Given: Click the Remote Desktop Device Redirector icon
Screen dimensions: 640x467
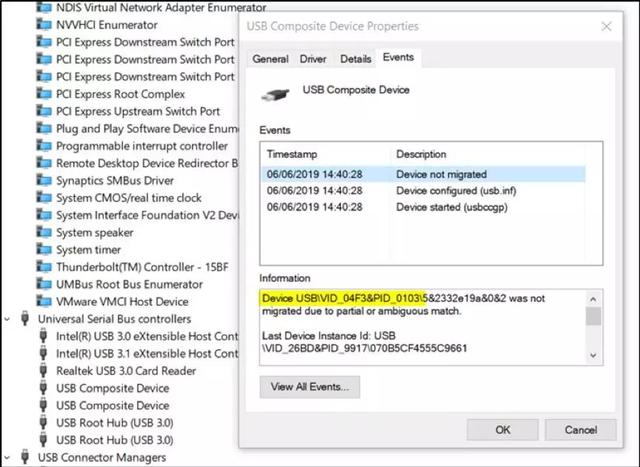Looking at the screenshot, I should (44, 163).
